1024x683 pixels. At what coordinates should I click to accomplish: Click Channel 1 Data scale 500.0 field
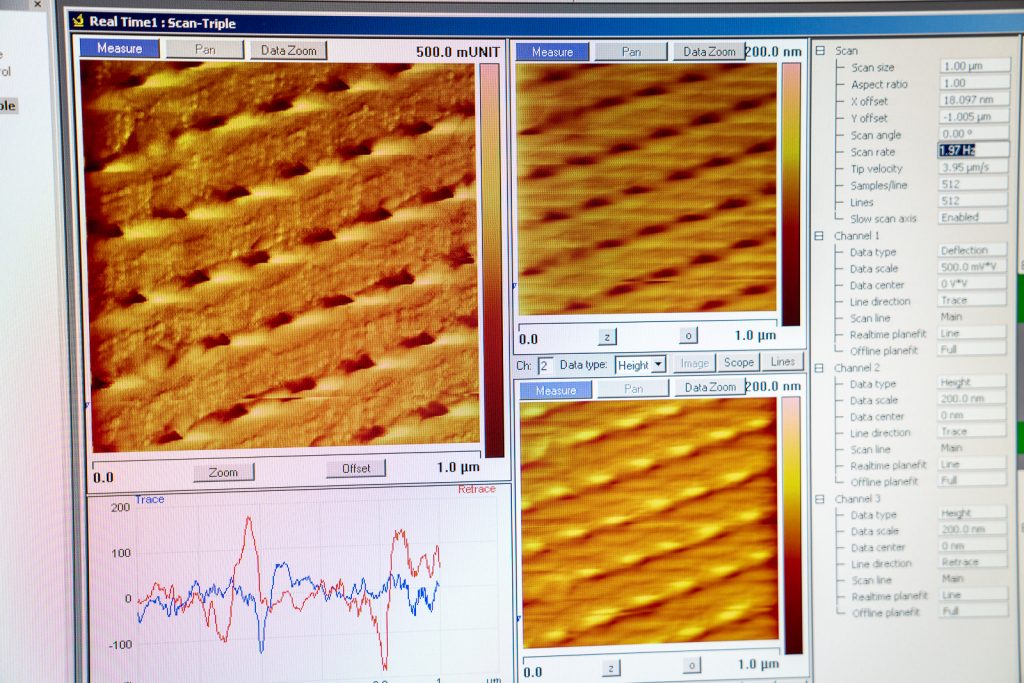(972, 266)
